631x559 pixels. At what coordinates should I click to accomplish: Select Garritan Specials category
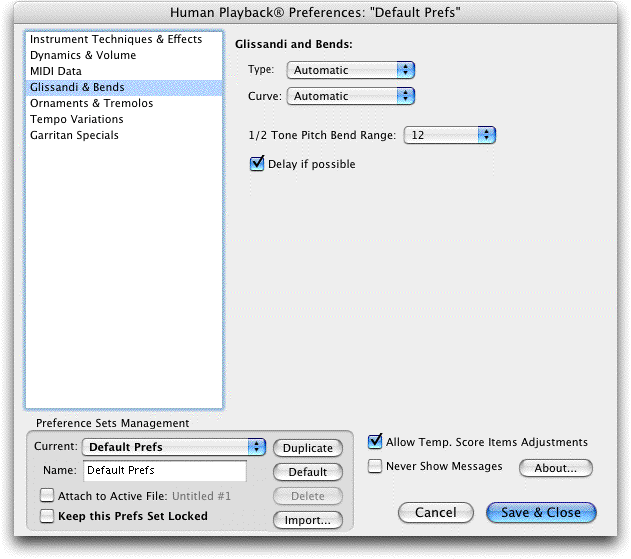point(124,136)
